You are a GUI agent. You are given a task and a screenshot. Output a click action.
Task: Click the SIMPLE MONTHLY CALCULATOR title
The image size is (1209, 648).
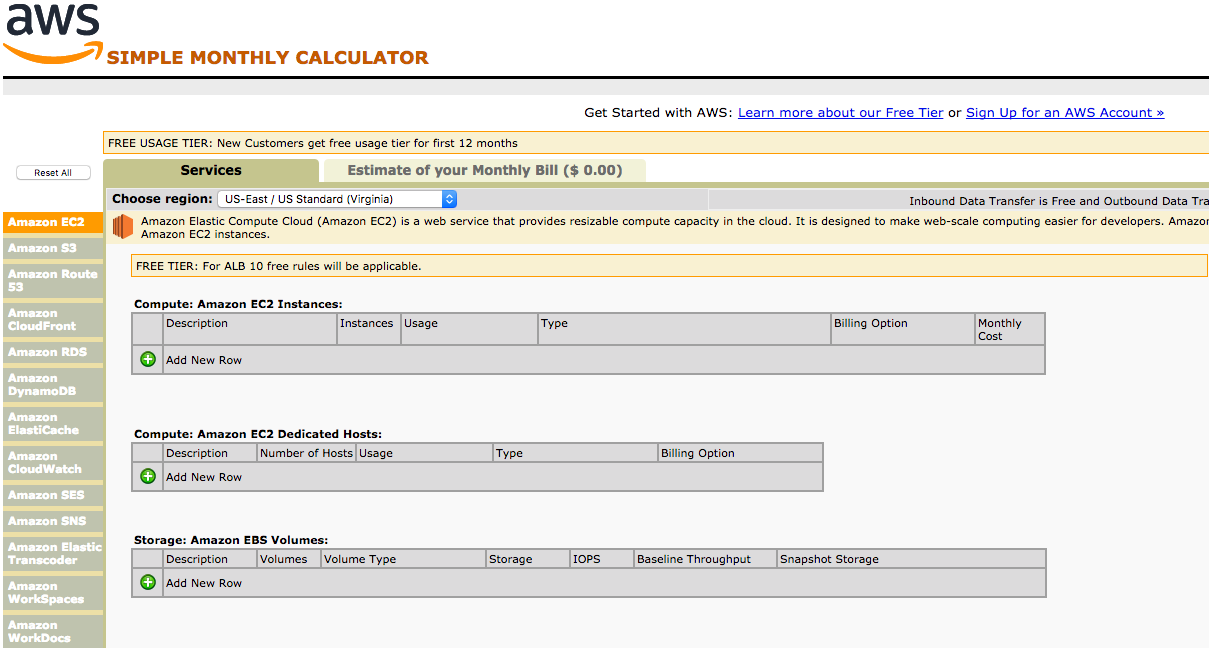pos(267,58)
